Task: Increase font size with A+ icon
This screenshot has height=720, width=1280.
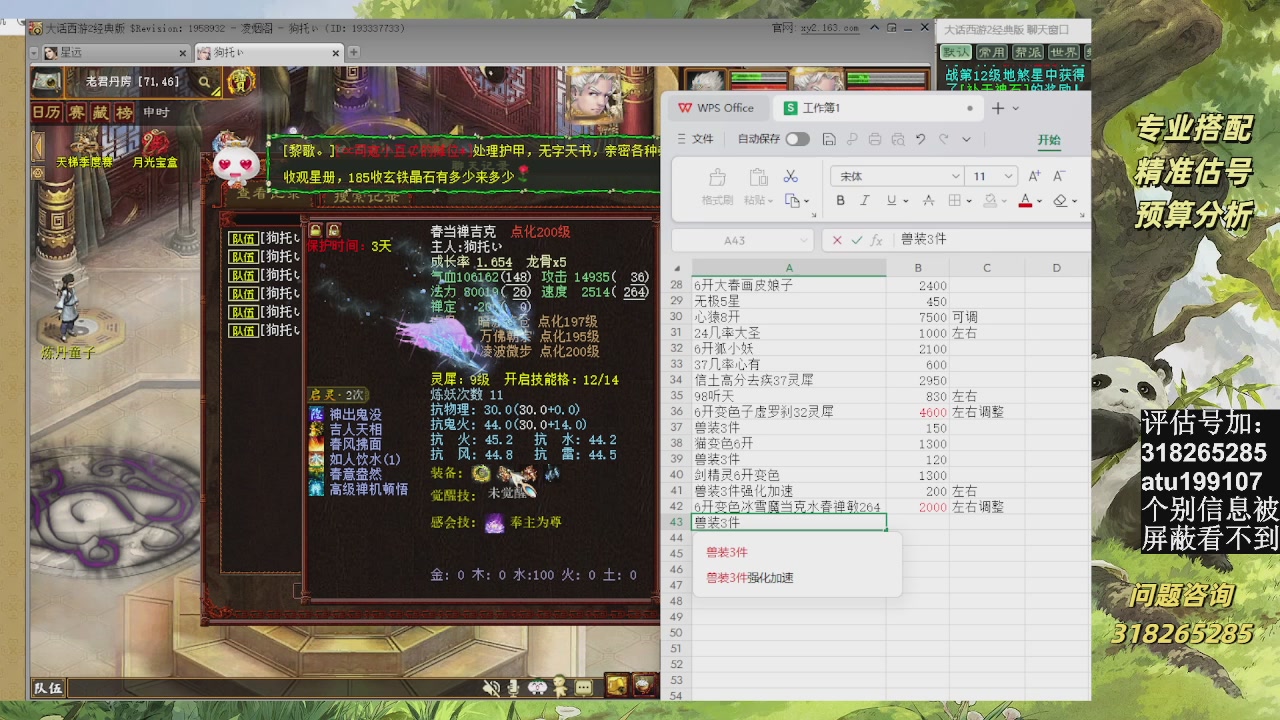Action: tap(1035, 176)
